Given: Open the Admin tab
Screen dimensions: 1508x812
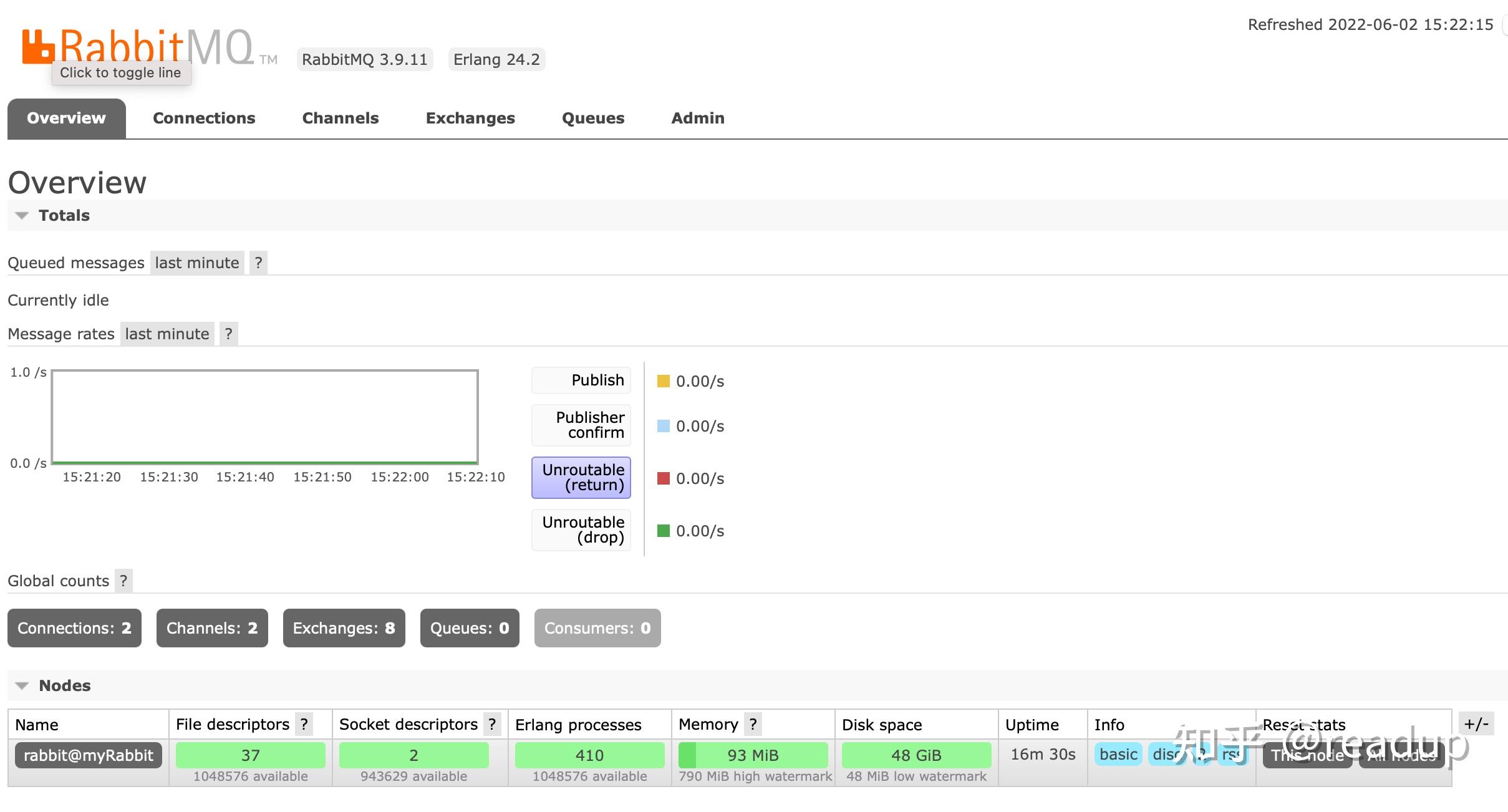Looking at the screenshot, I should pos(697,118).
